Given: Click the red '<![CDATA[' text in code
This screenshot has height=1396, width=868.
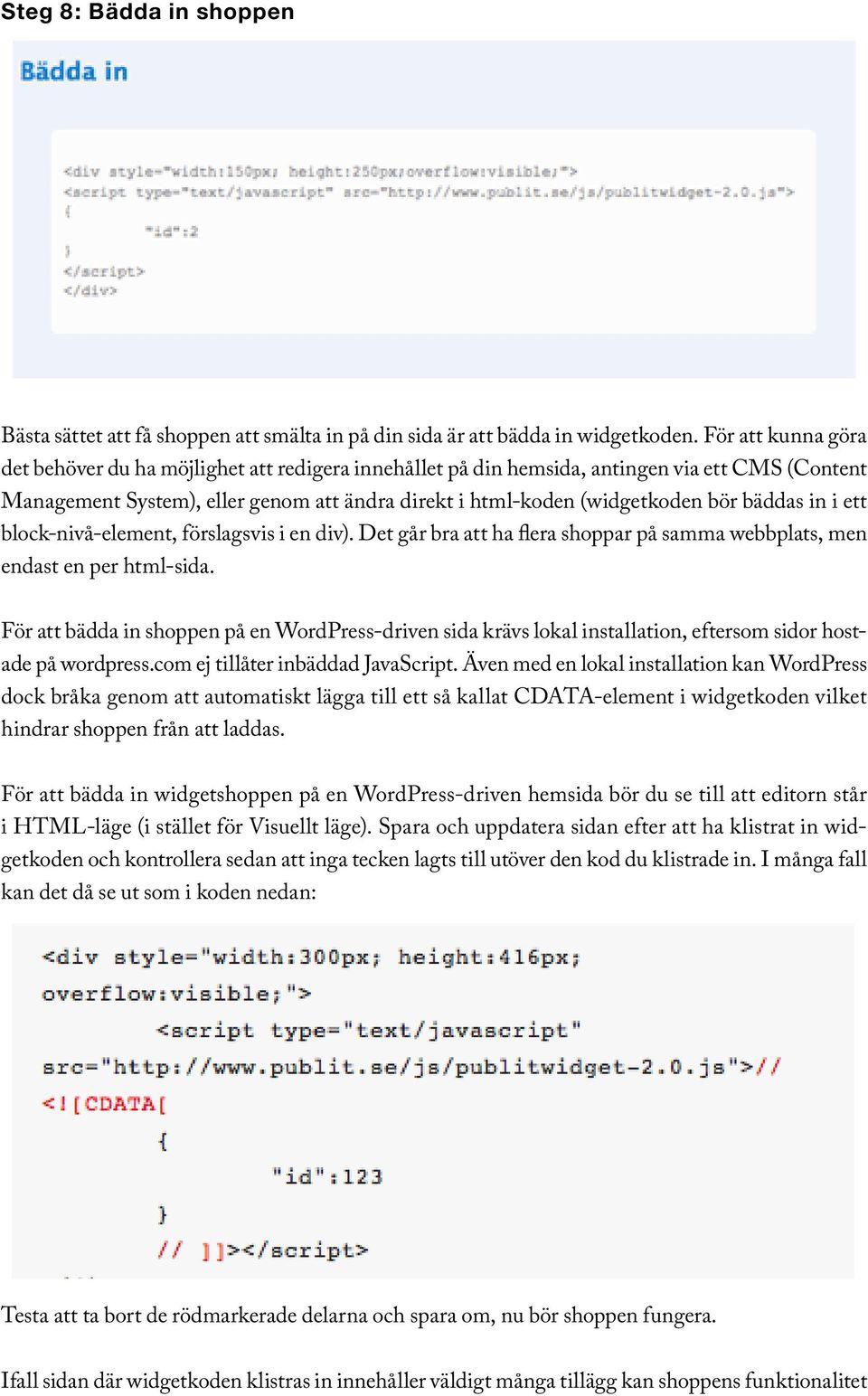Looking at the screenshot, I should click(104, 1104).
